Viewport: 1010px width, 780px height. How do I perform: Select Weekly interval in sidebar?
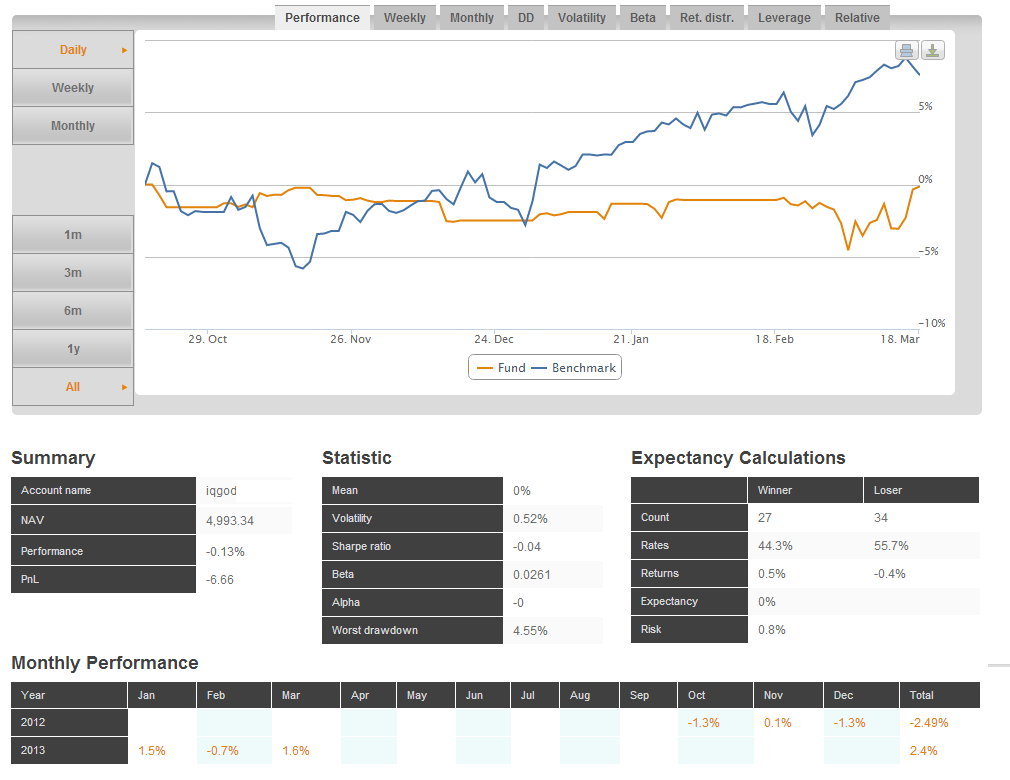point(73,88)
